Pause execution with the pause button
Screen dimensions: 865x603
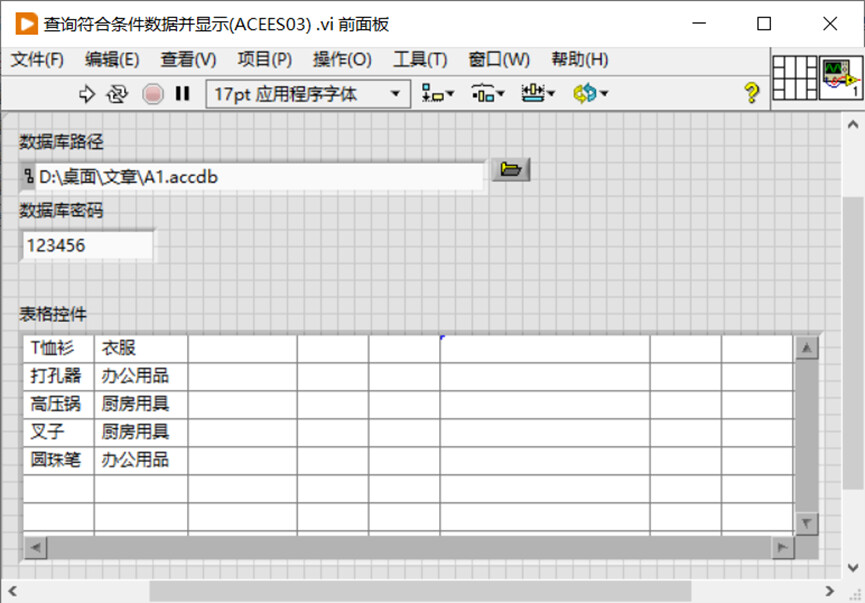(183, 94)
